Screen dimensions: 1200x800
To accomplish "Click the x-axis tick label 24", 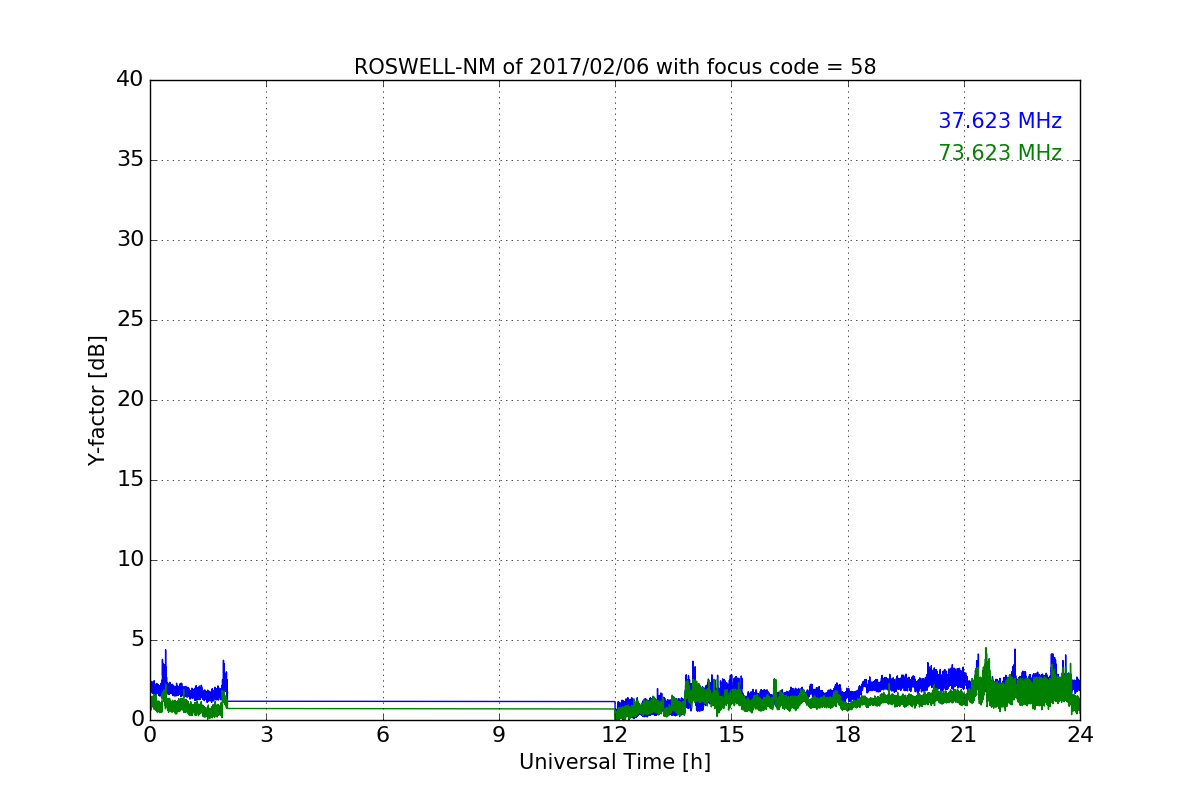I will click(1080, 734).
